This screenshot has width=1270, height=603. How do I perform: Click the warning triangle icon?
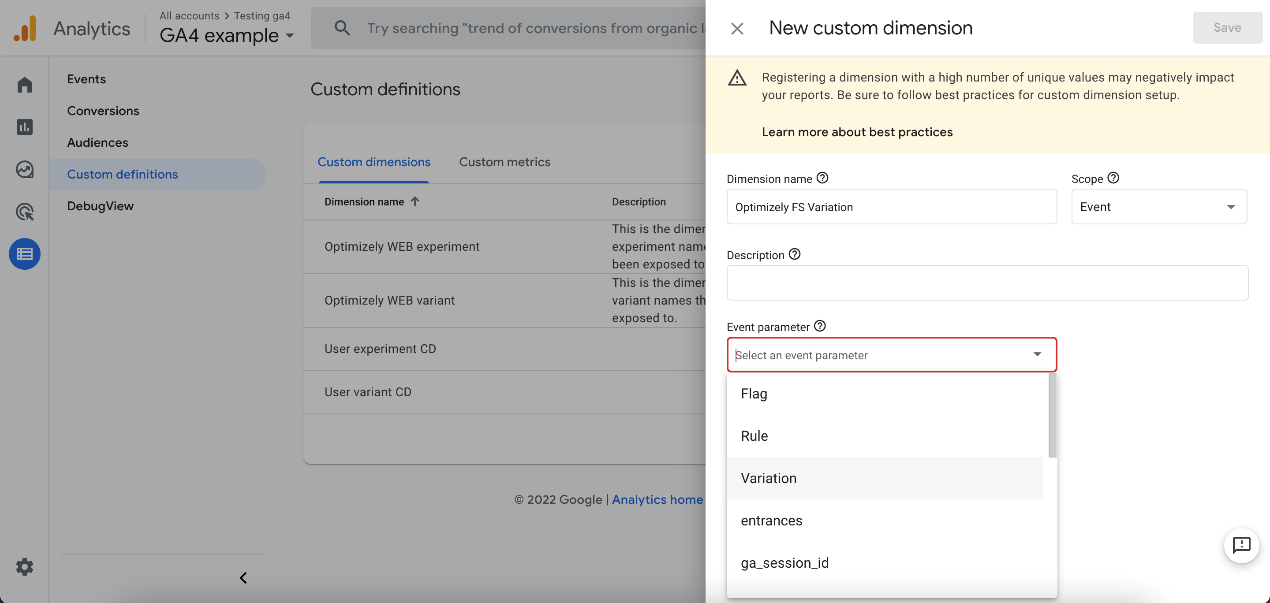[x=737, y=78]
